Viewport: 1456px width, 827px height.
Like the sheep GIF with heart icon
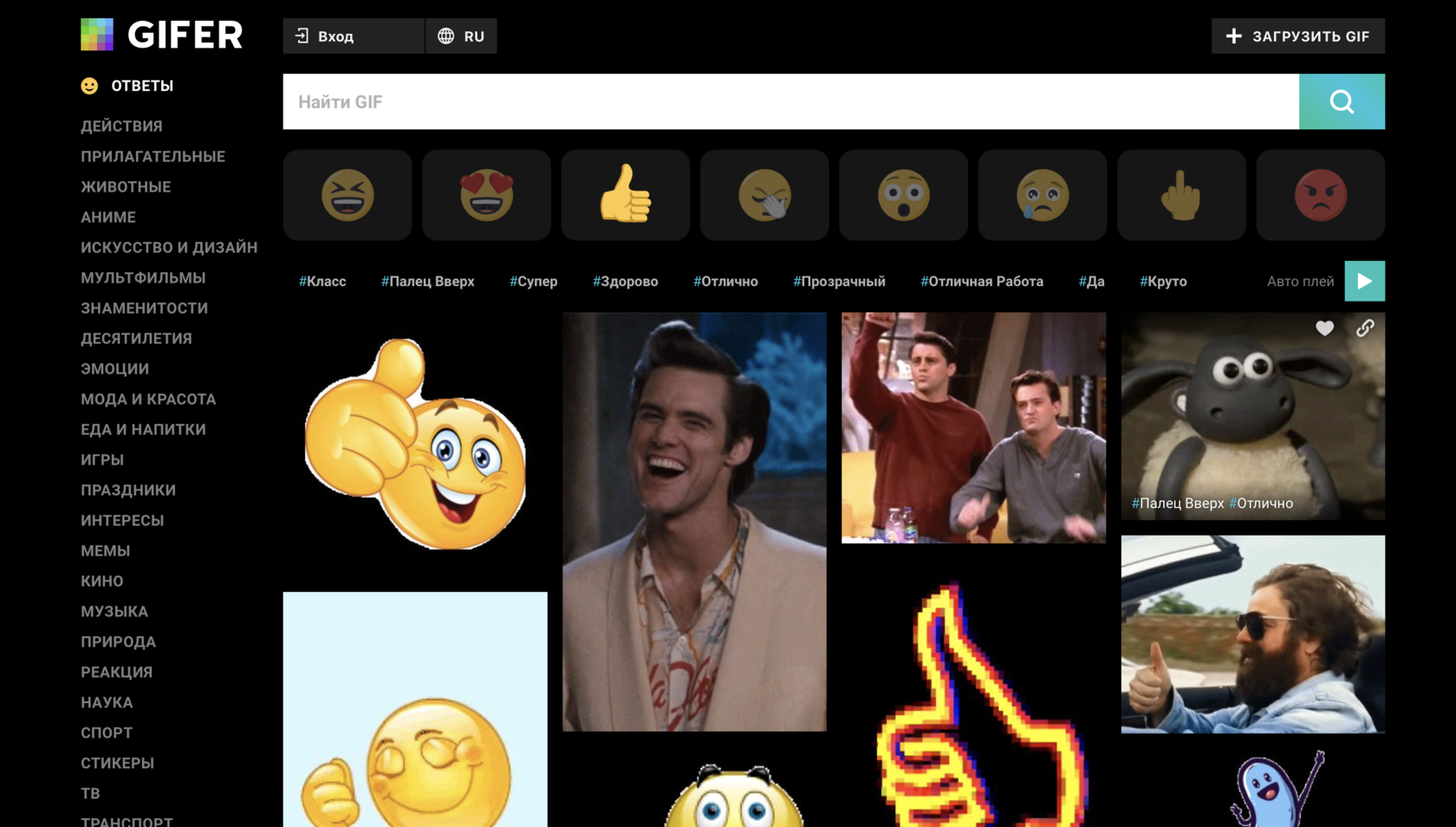coord(1324,329)
